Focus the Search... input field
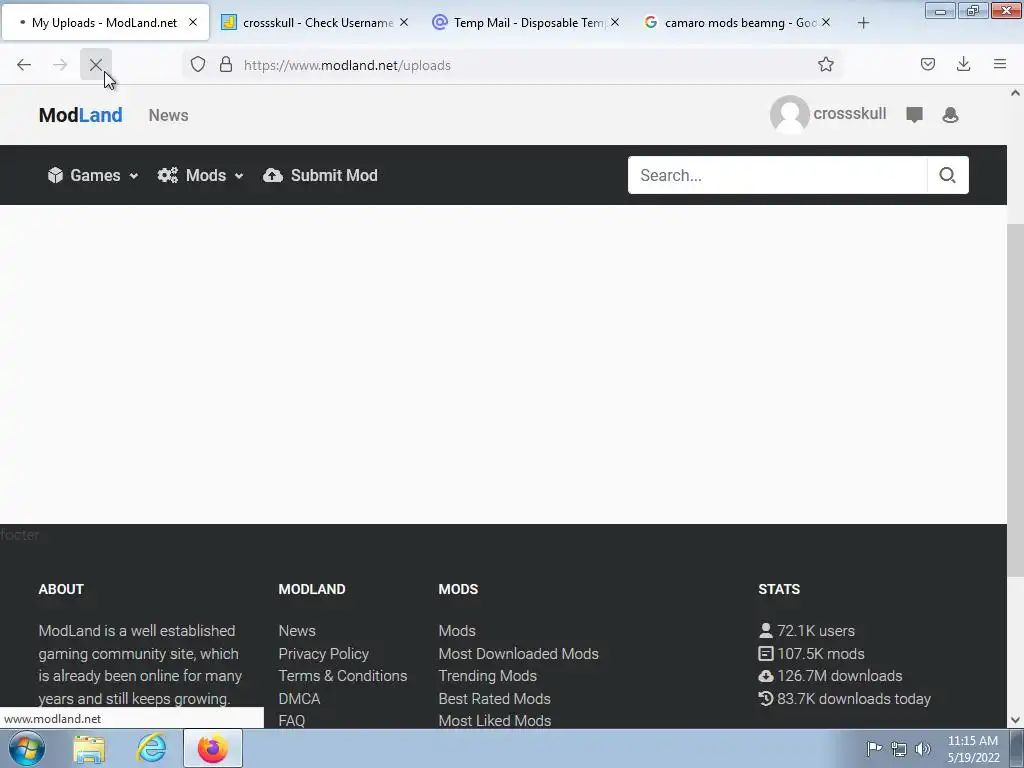 click(x=777, y=175)
